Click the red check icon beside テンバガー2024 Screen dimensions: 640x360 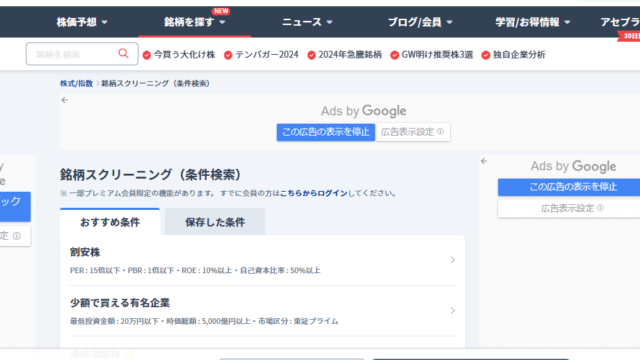tap(228, 55)
